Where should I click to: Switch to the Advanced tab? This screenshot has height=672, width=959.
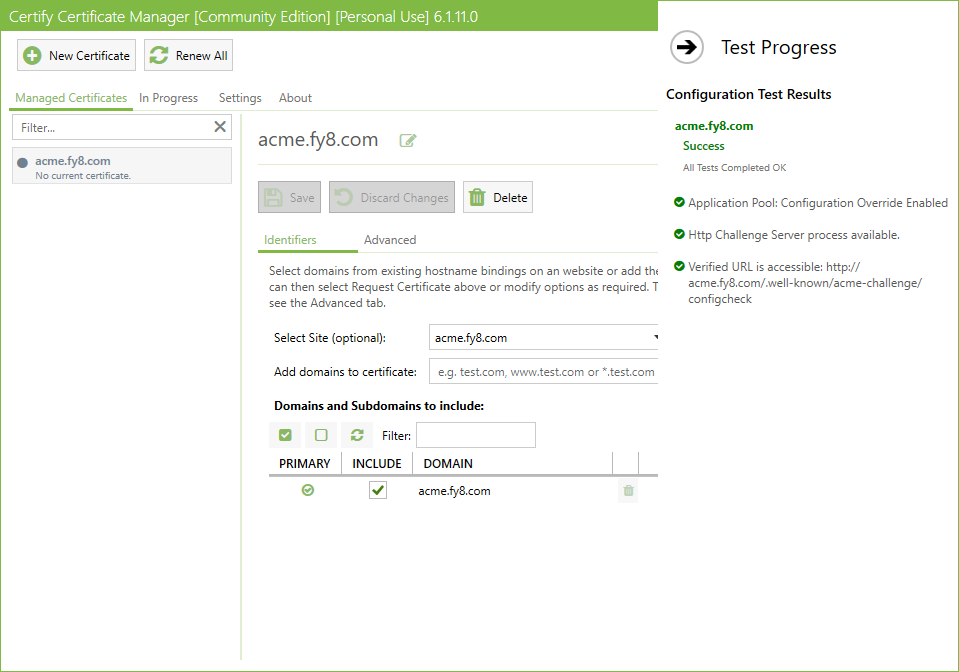click(390, 240)
